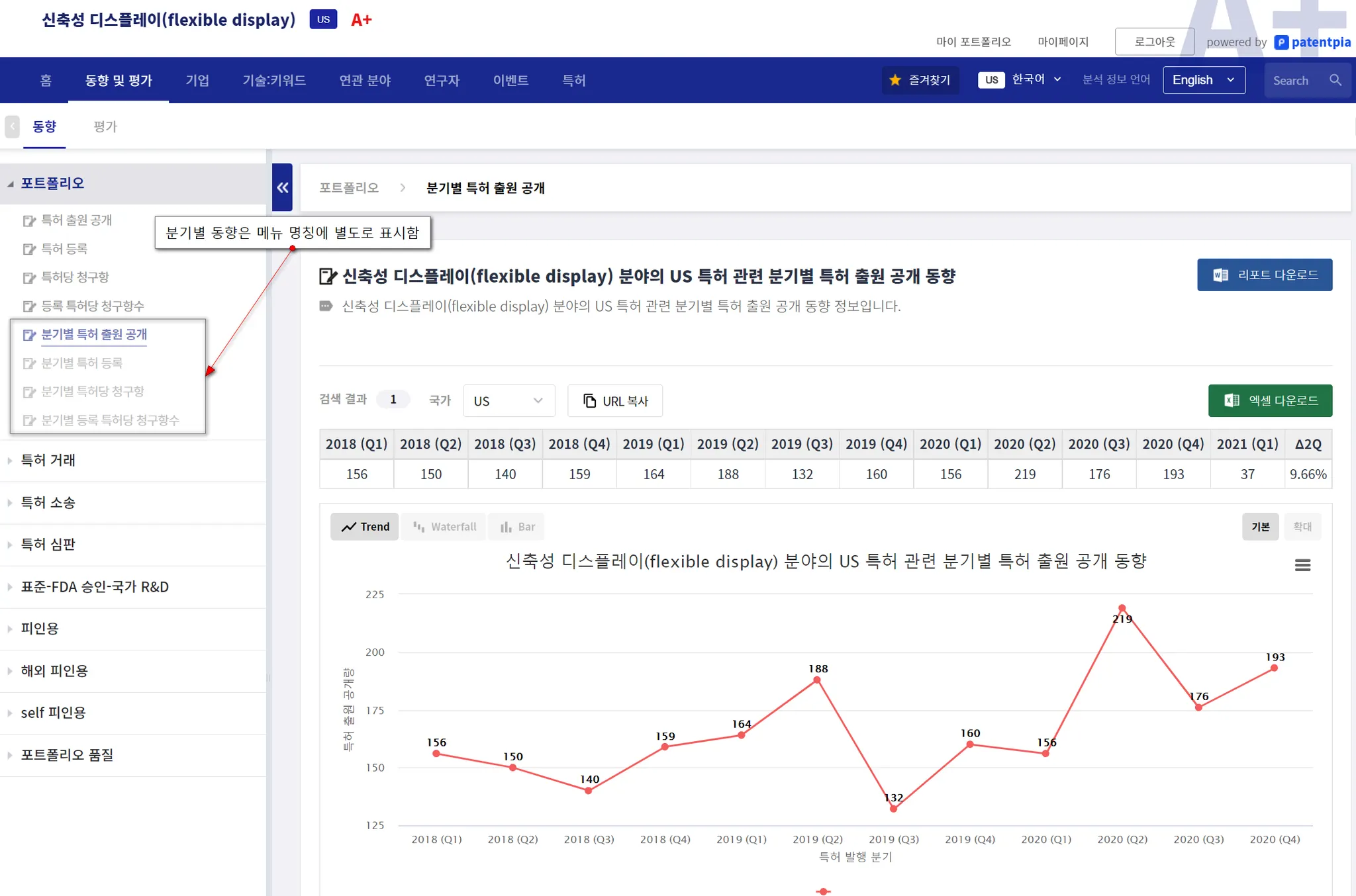This screenshot has height=896, width=1356.
Task: Download the Excel file
Action: [1269, 400]
